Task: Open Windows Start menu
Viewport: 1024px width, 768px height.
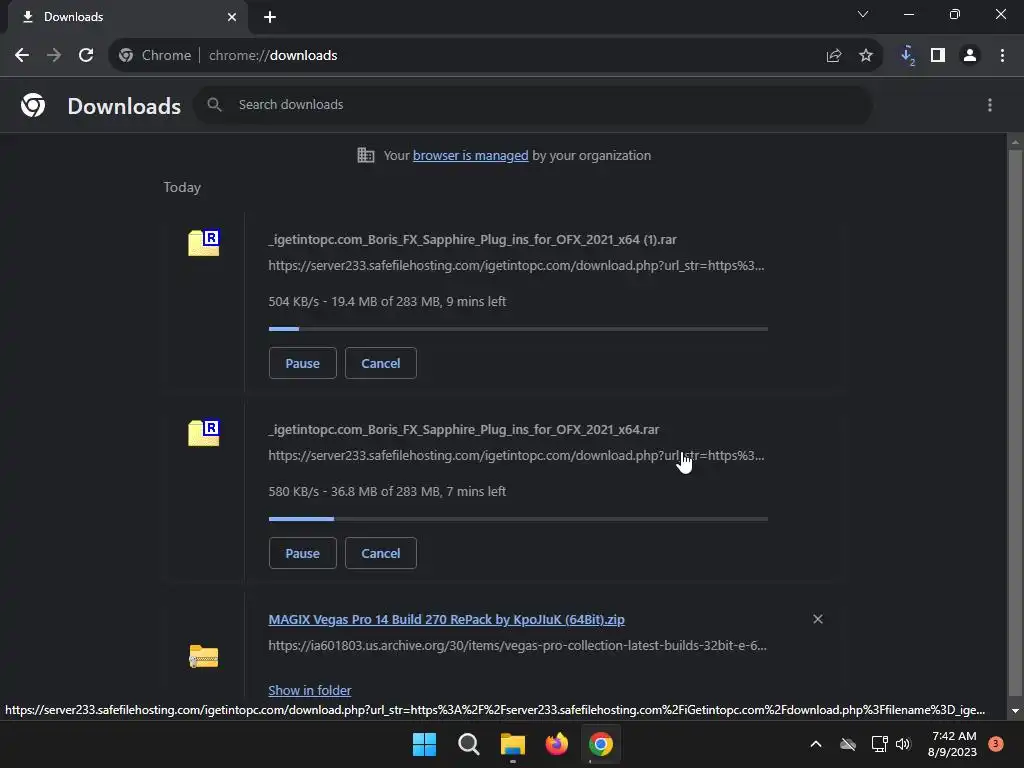Action: pos(424,744)
